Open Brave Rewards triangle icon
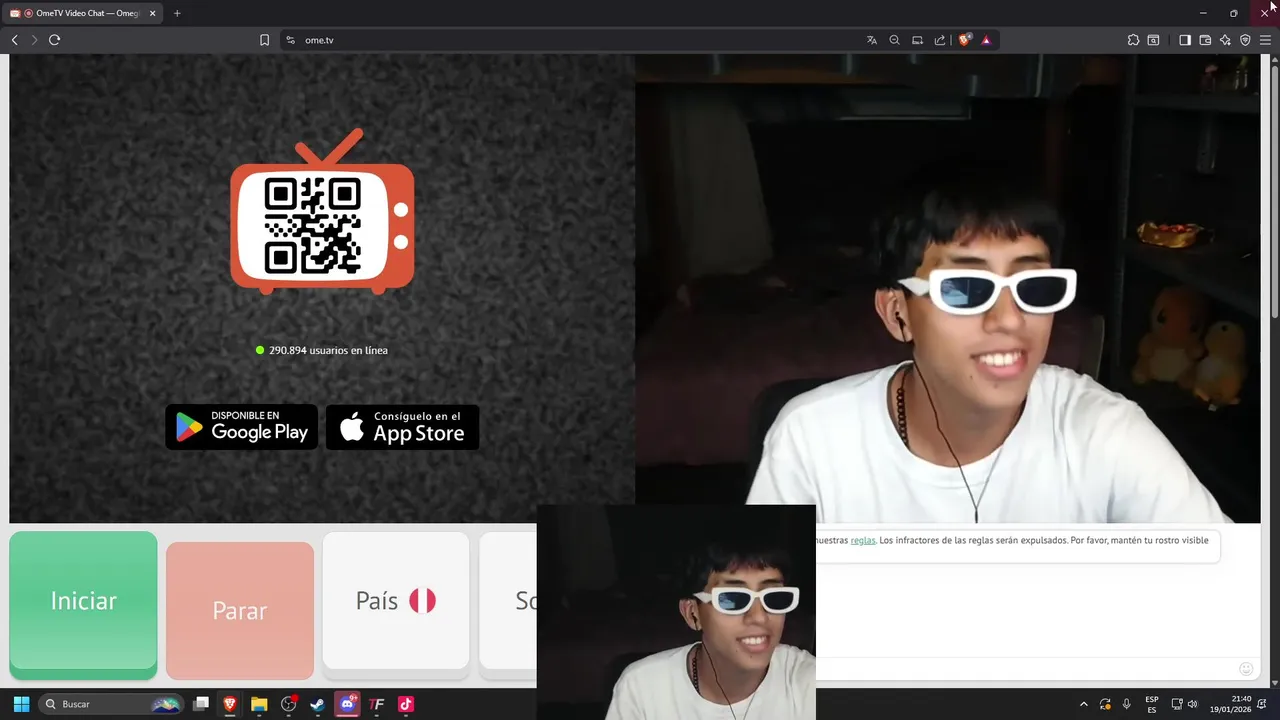 point(986,40)
